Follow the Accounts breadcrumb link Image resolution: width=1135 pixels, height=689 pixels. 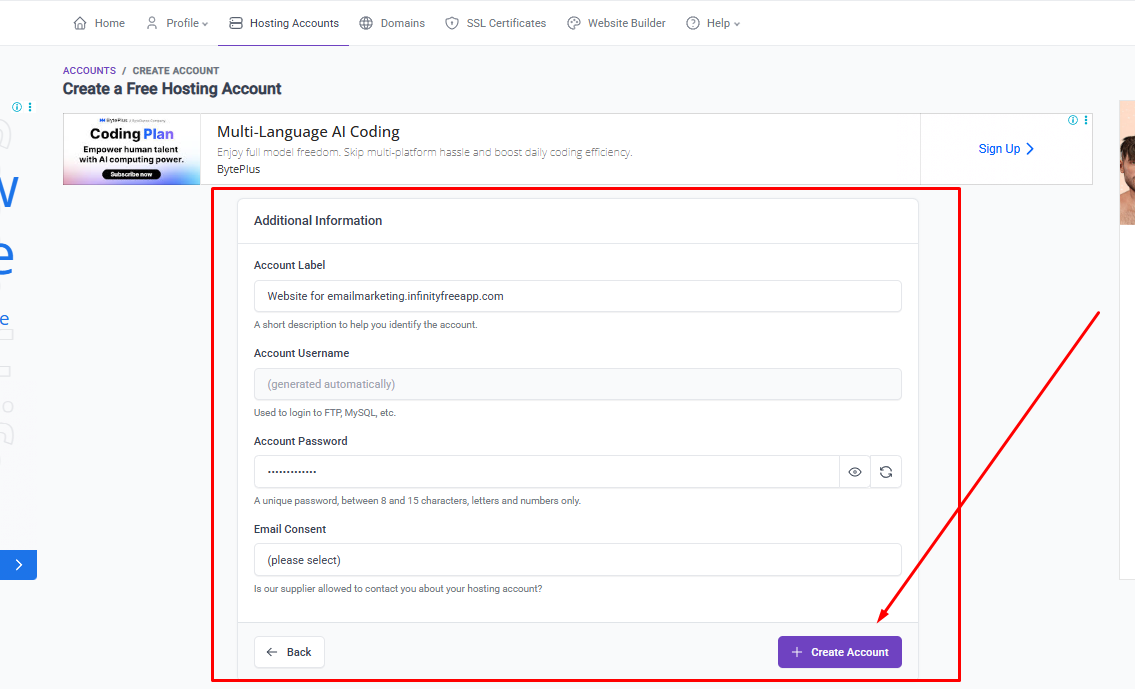[89, 71]
